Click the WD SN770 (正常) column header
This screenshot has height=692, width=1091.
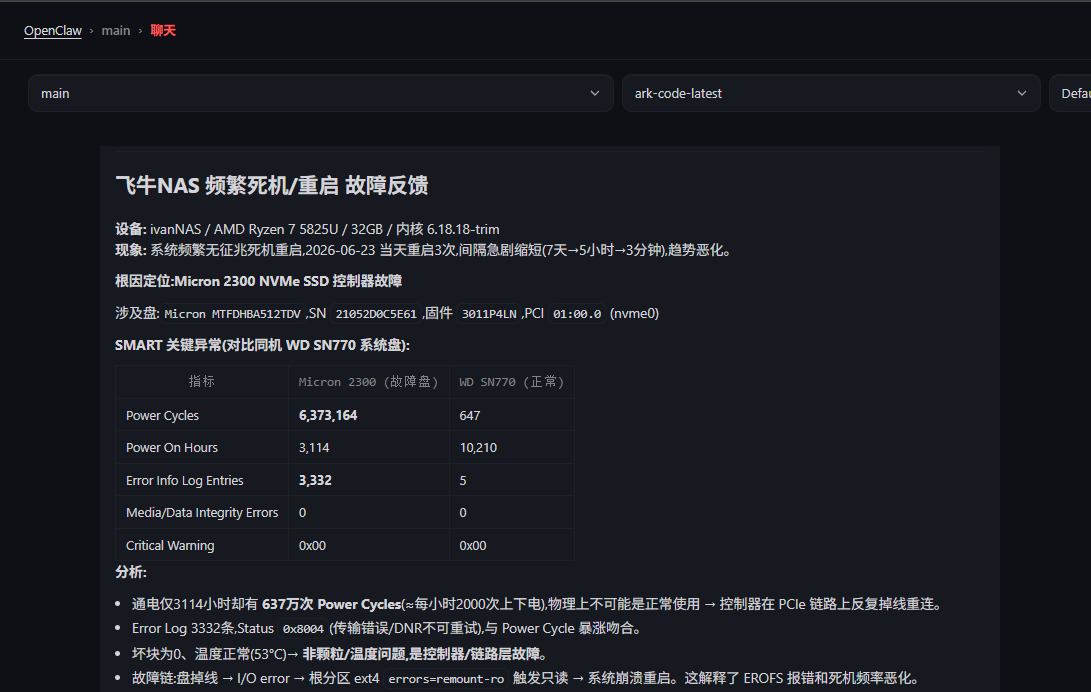pyautogui.click(x=511, y=382)
